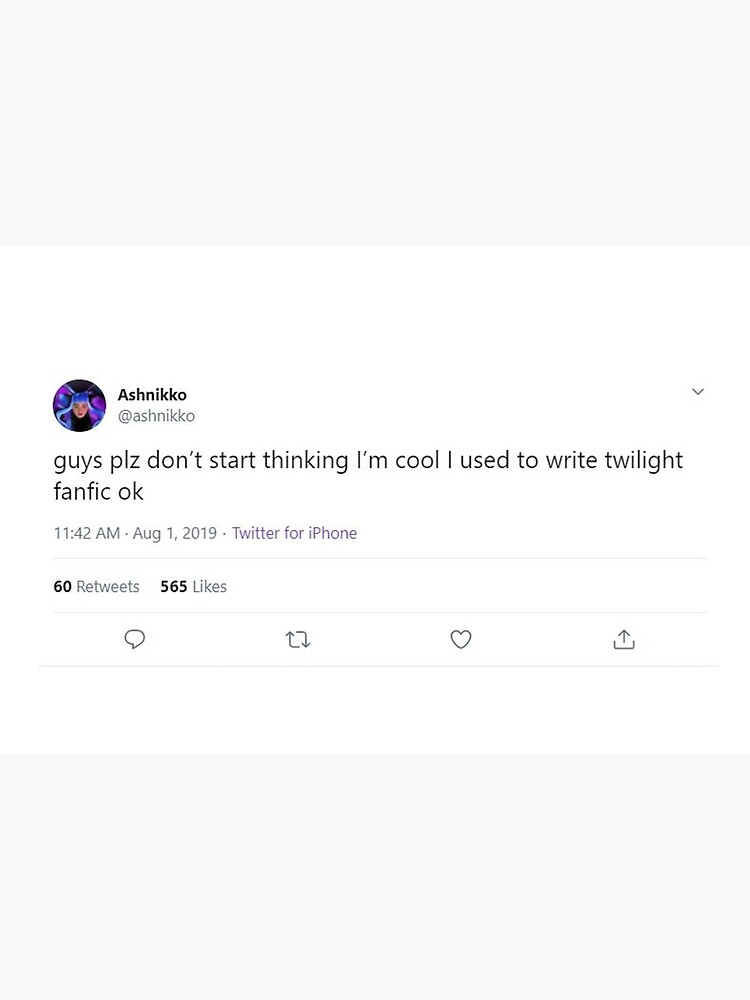Click the tweet's first line of text
Viewport: 750px width, 1000px height.
(x=368, y=460)
